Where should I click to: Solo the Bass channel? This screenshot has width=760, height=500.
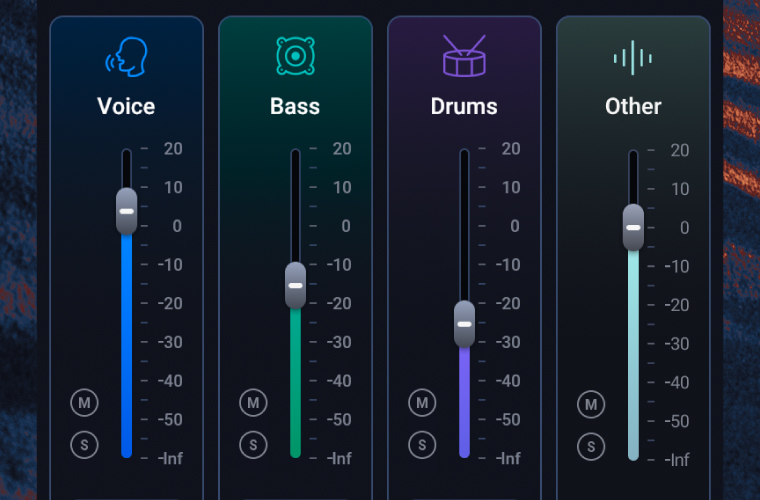[x=253, y=445]
